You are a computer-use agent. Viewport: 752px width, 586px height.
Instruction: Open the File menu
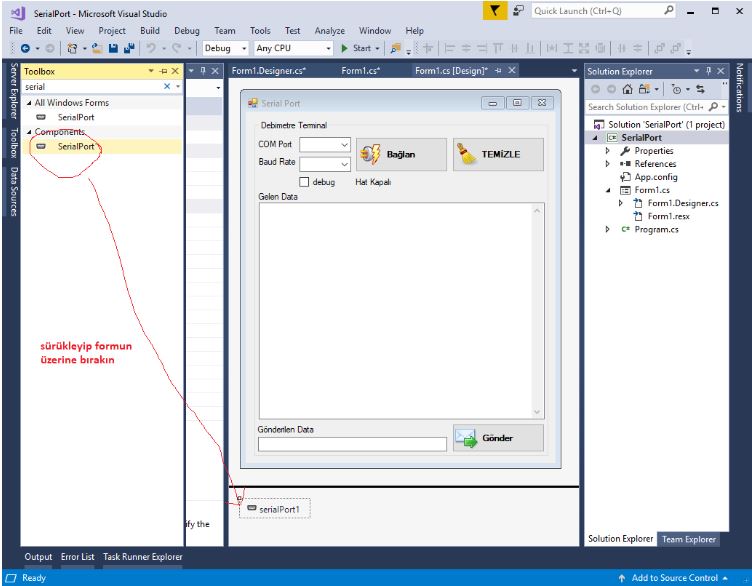click(16, 31)
